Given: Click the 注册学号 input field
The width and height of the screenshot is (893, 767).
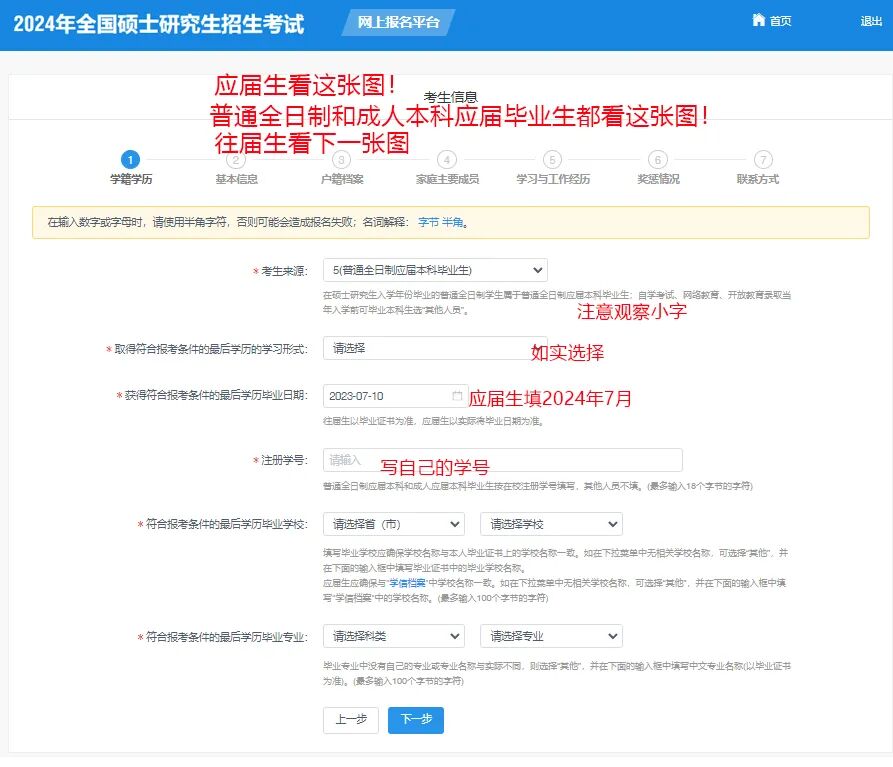Looking at the screenshot, I should [x=502, y=460].
